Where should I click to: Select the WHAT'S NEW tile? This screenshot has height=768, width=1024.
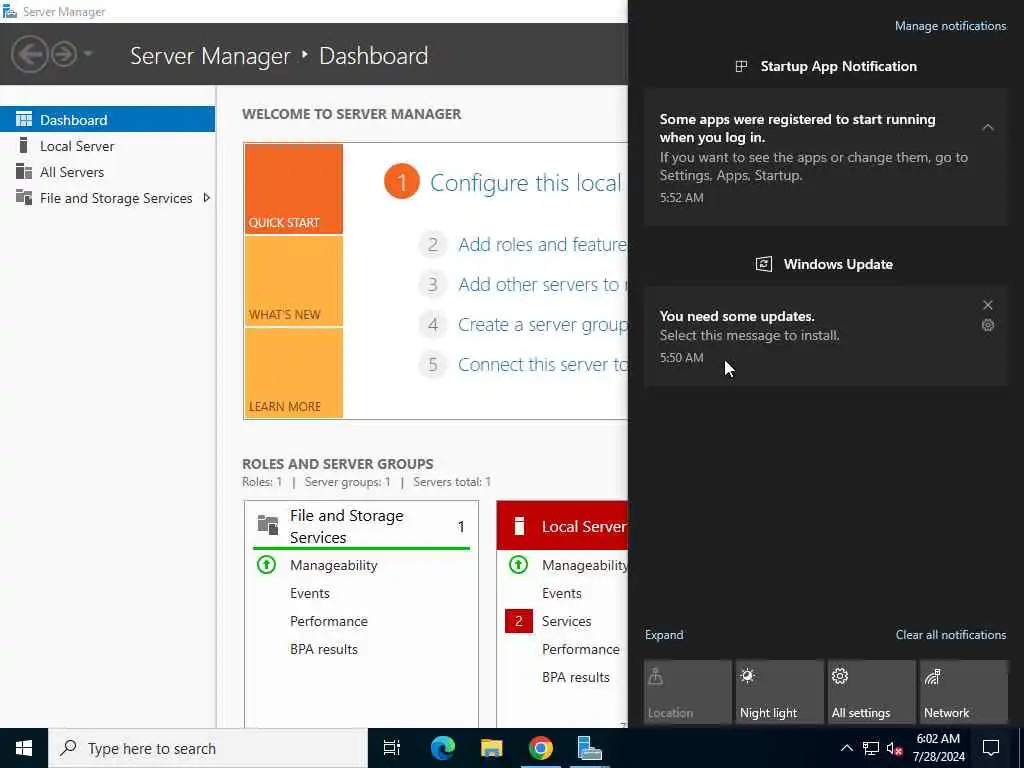click(x=293, y=281)
